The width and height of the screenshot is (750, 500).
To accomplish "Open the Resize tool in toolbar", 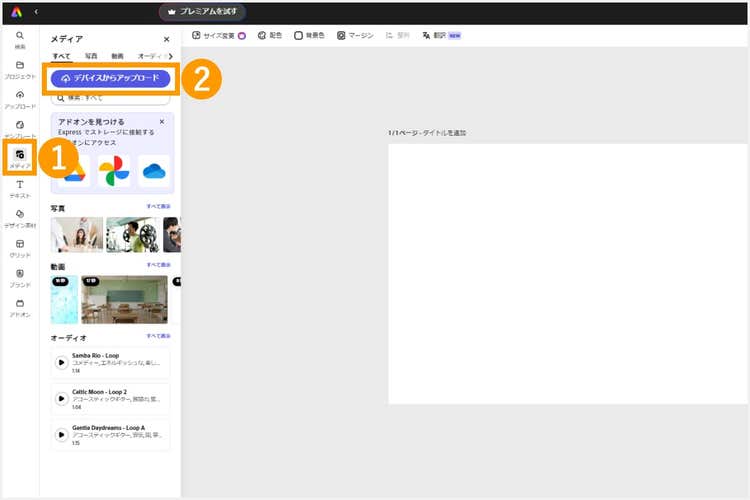I will point(219,35).
